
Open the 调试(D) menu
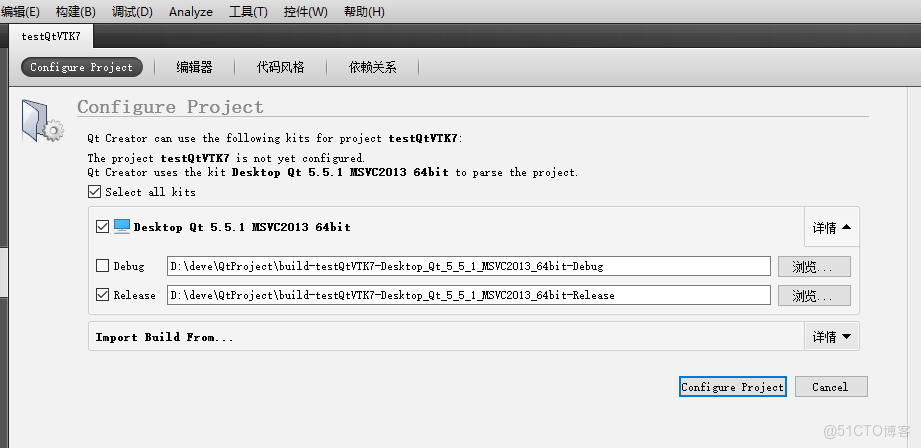pyautogui.click(x=132, y=12)
